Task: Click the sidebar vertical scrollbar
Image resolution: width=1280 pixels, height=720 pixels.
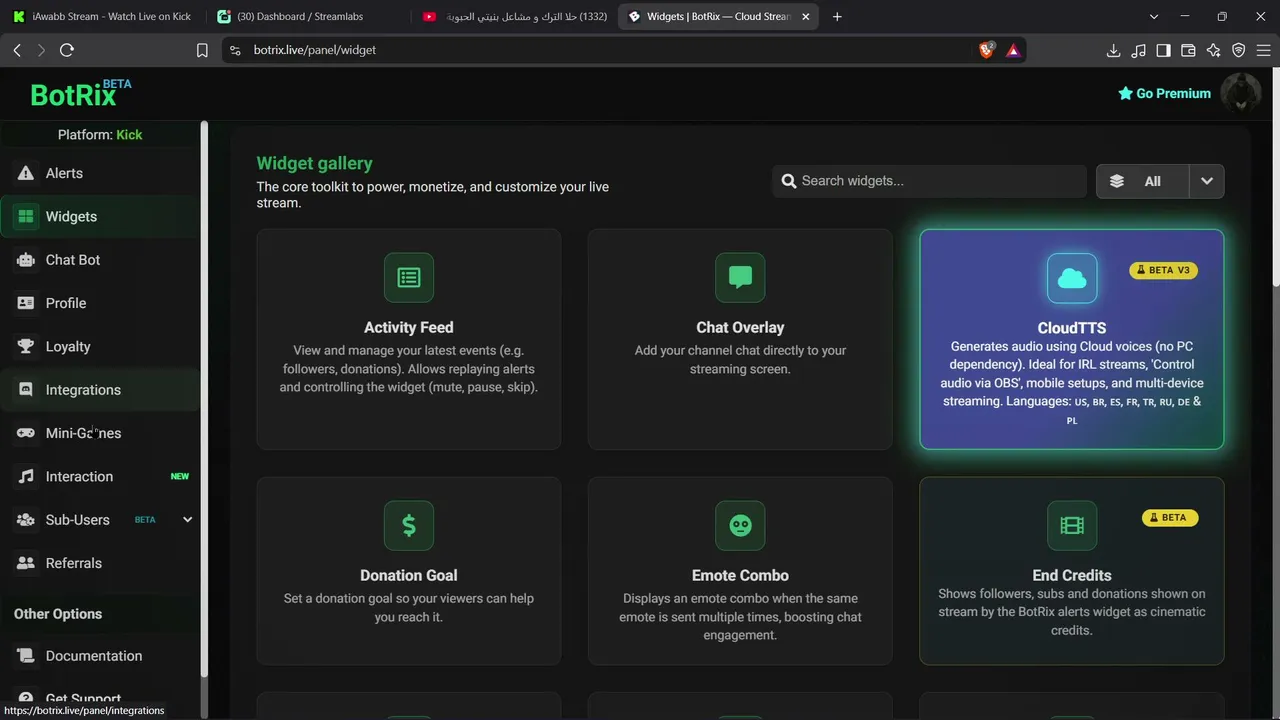Action: (204, 400)
